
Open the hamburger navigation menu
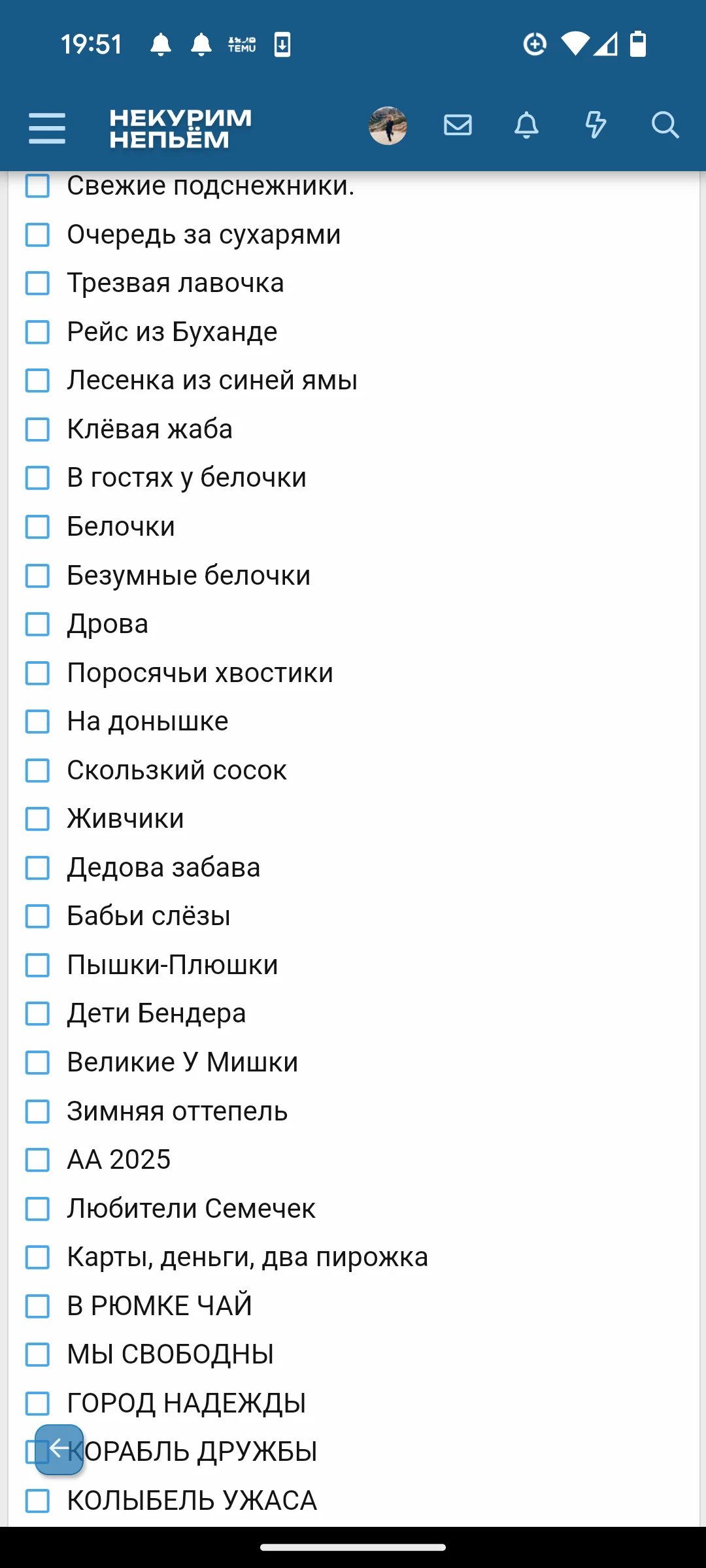[47, 129]
